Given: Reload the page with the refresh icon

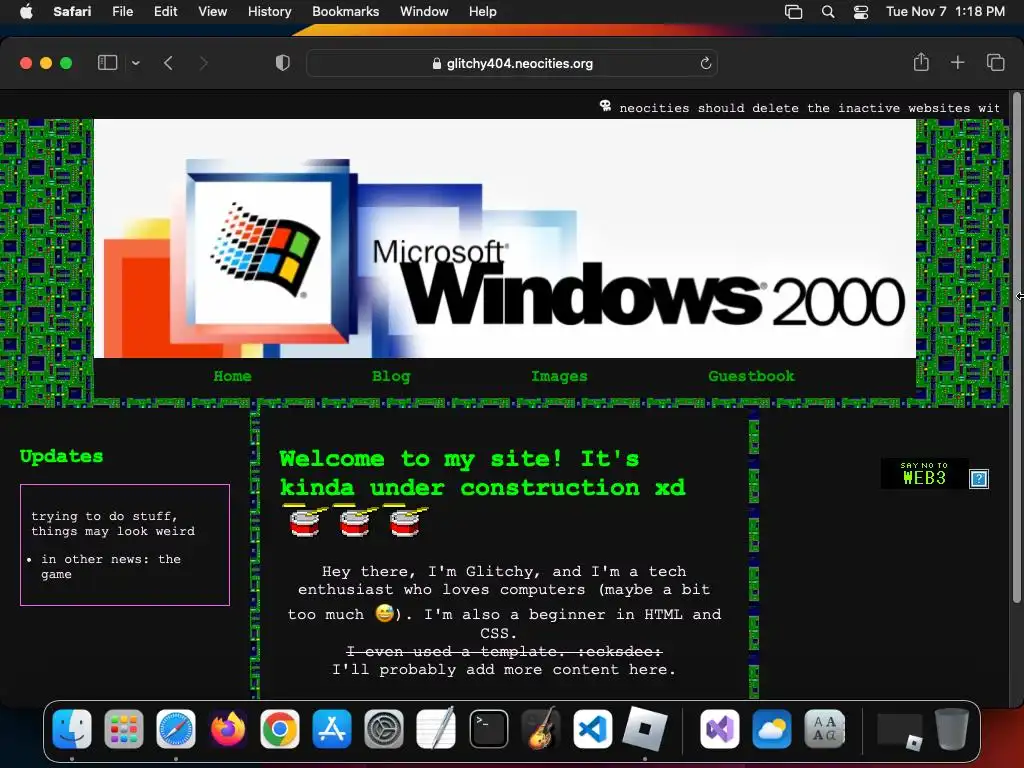Looking at the screenshot, I should point(705,63).
